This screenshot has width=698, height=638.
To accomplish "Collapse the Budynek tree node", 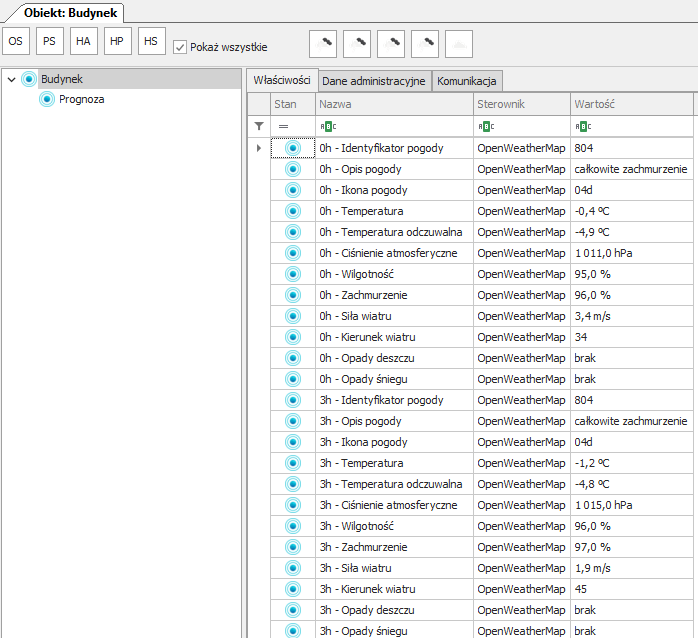I will 12,79.
